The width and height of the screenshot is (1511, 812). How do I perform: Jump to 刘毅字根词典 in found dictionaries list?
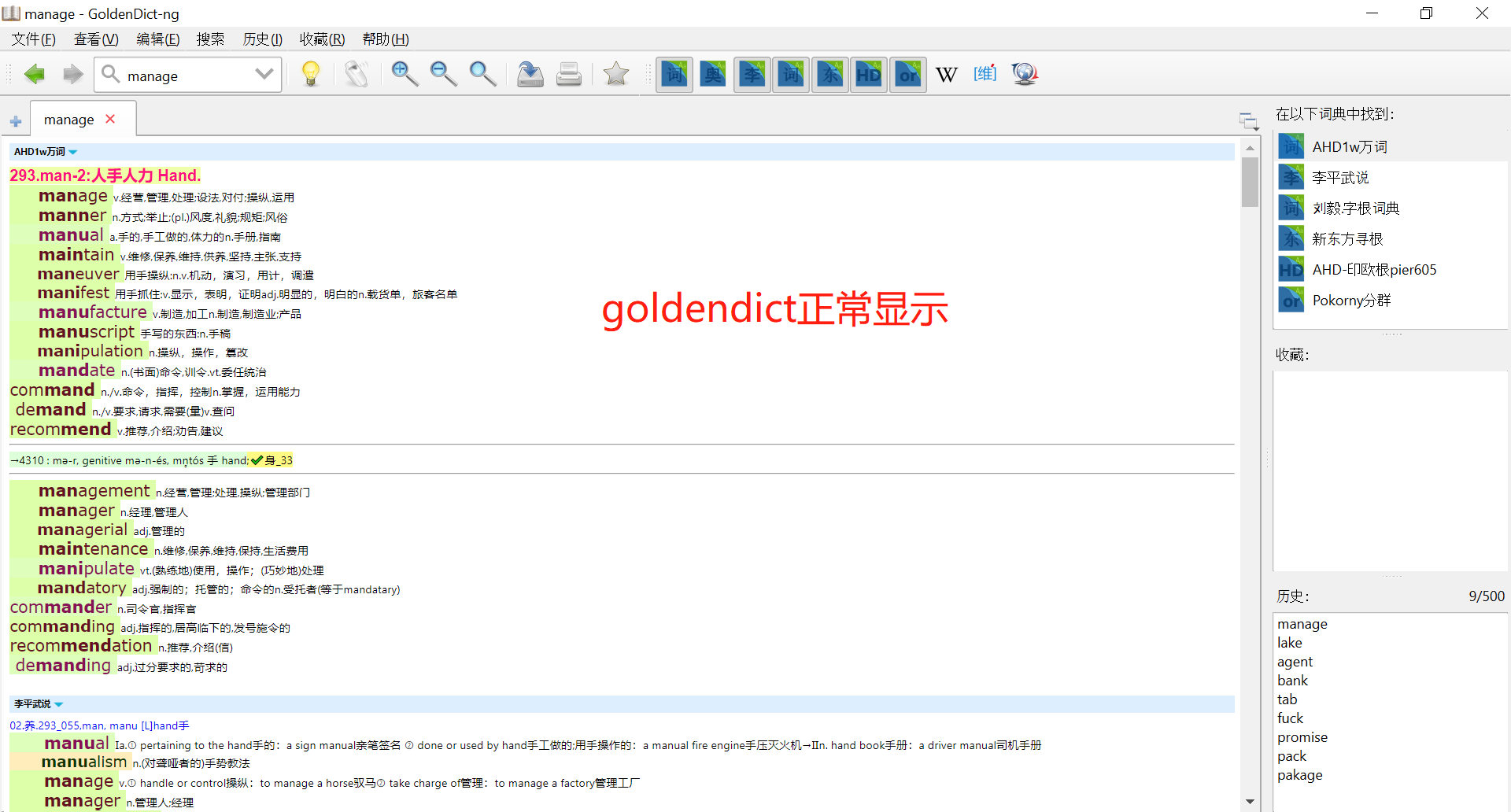click(1355, 209)
